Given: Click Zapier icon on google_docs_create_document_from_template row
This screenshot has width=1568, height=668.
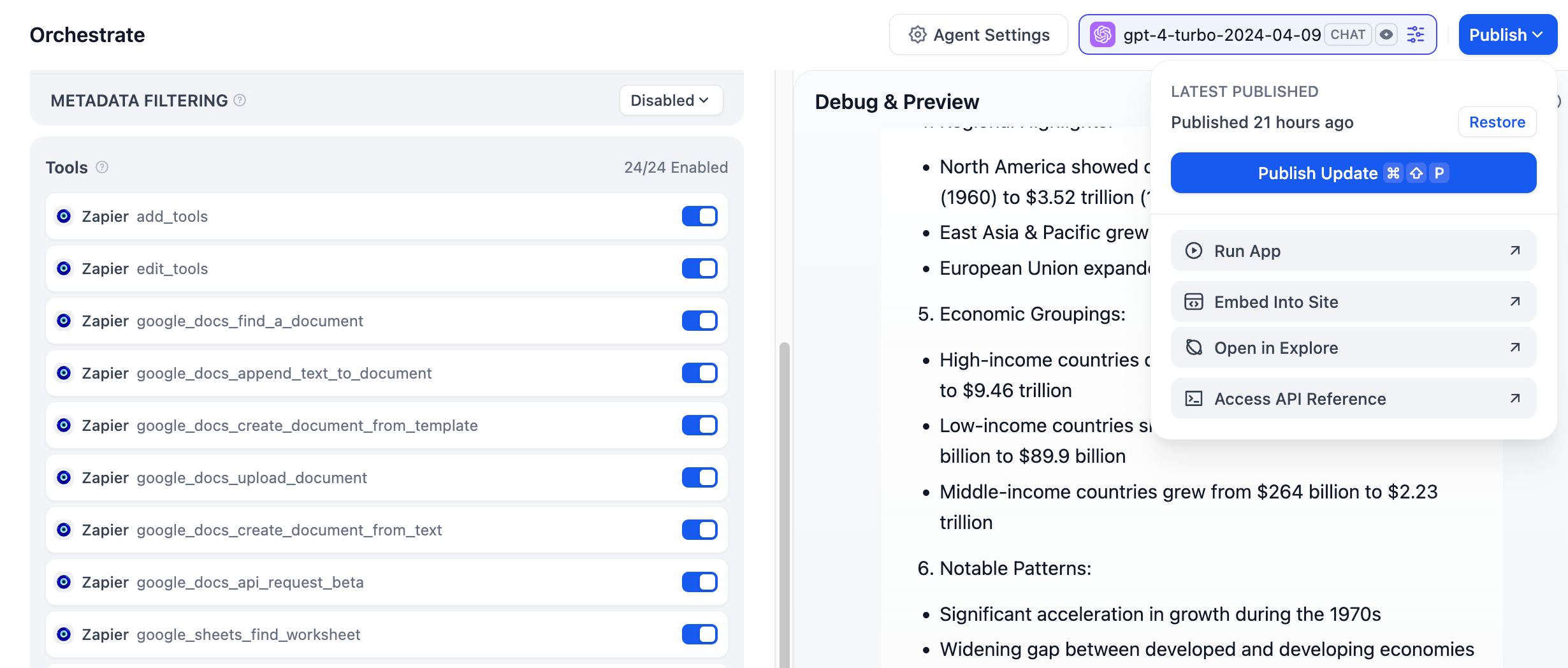Looking at the screenshot, I should click(64, 425).
